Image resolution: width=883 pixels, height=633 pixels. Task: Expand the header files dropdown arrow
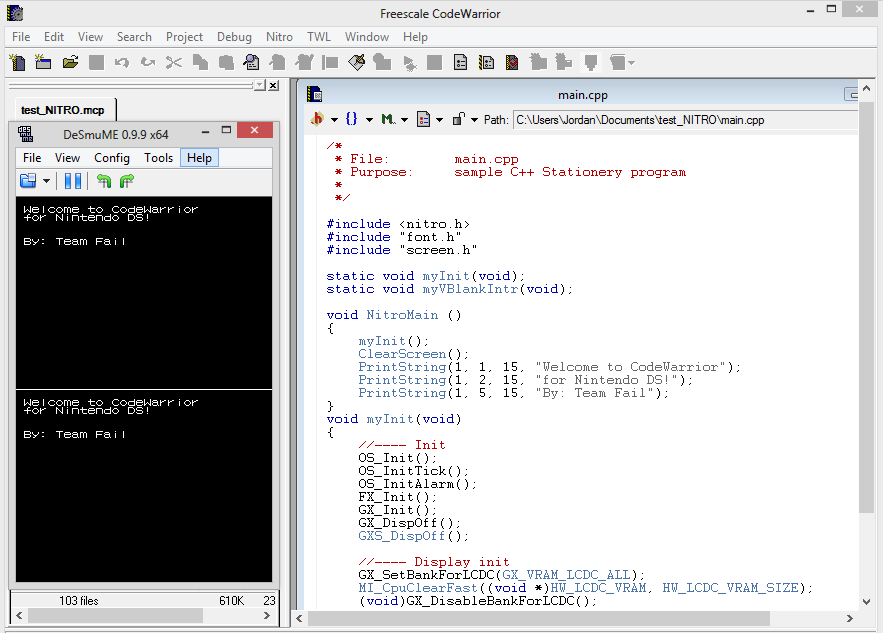(x=334, y=120)
